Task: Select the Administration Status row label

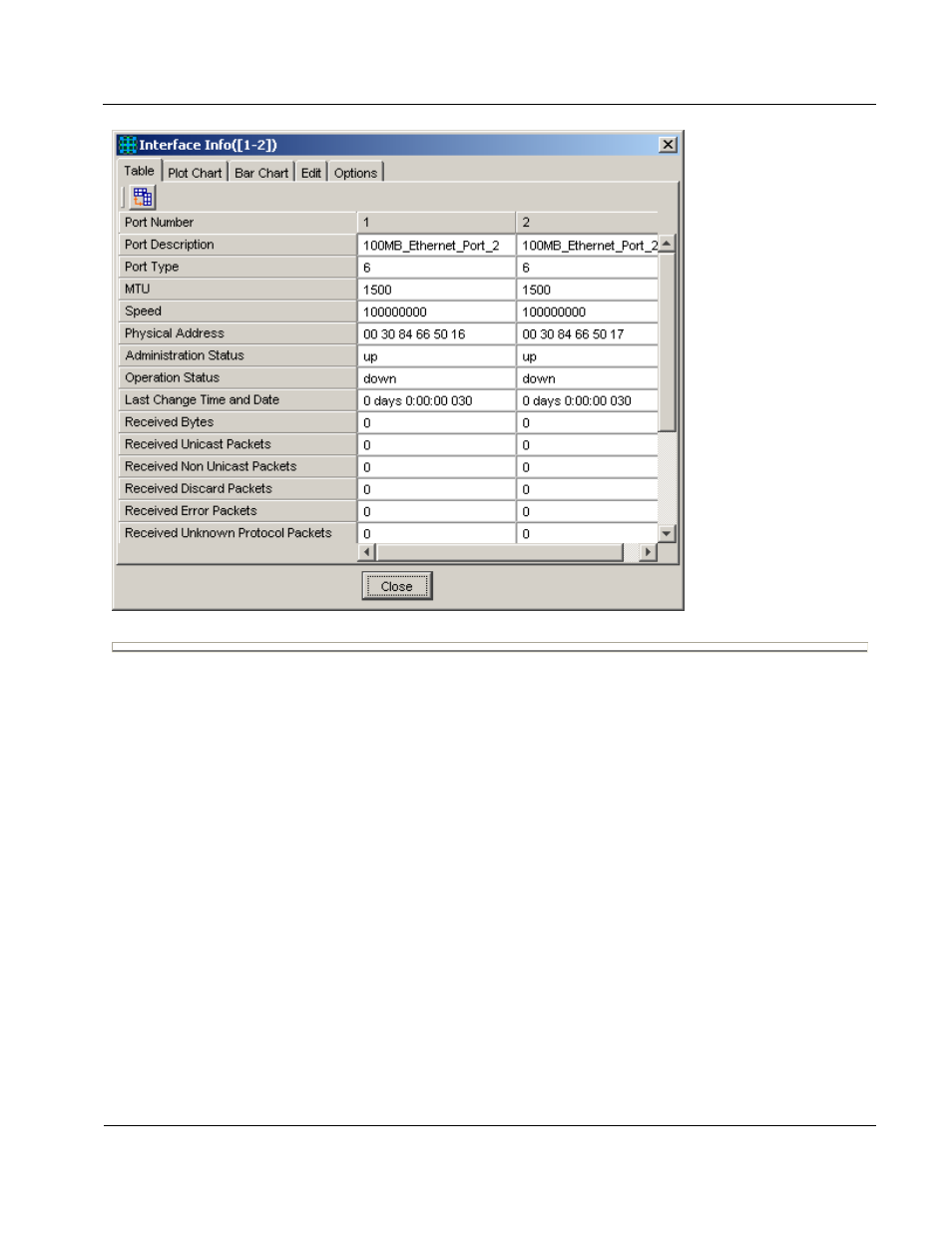Action: pyautogui.click(x=237, y=355)
